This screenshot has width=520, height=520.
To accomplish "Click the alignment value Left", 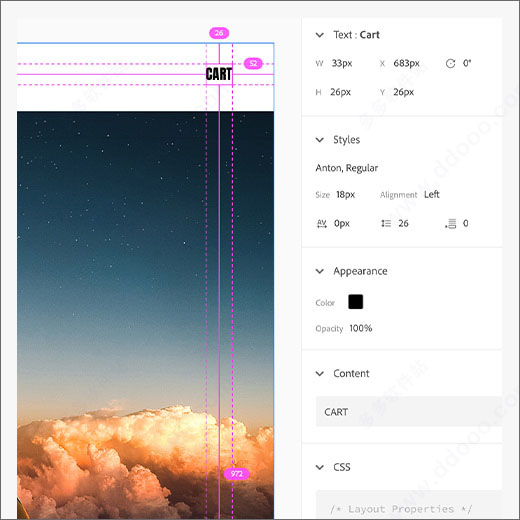I will pos(432,194).
